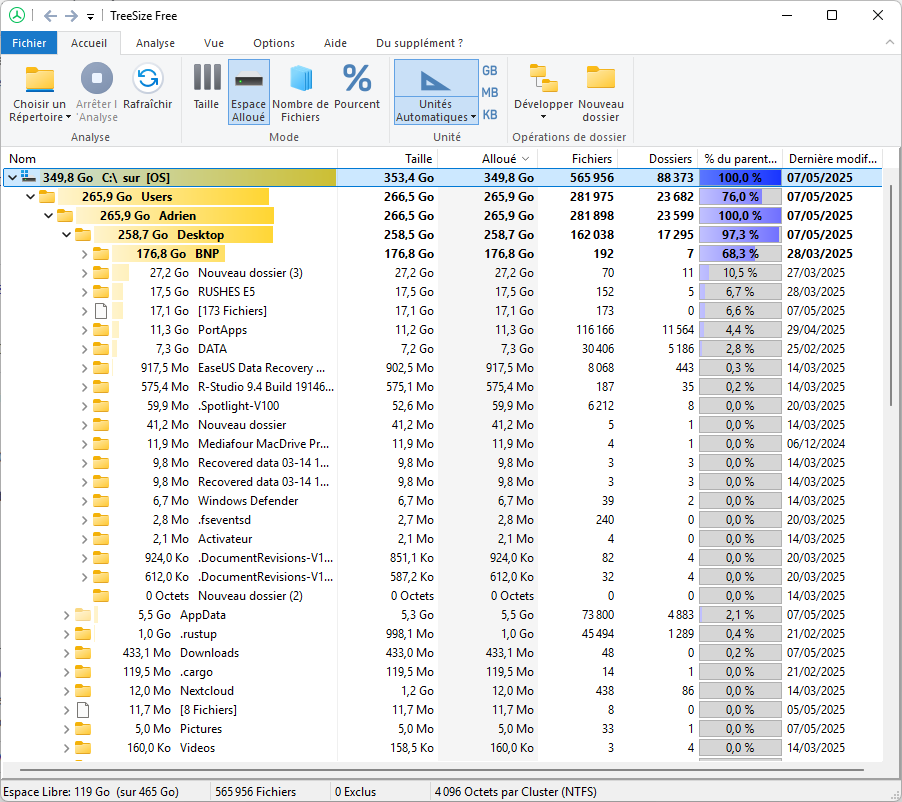Select Unités Automatiques ruler icon

pos(435,79)
